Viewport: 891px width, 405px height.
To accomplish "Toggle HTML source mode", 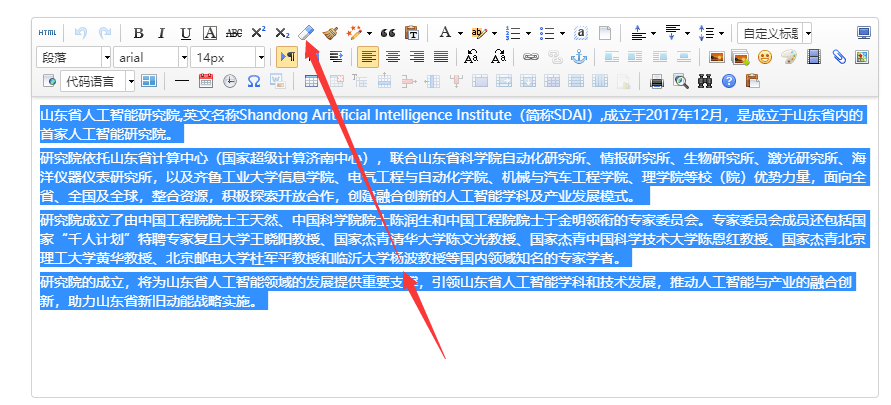I will pos(47,33).
